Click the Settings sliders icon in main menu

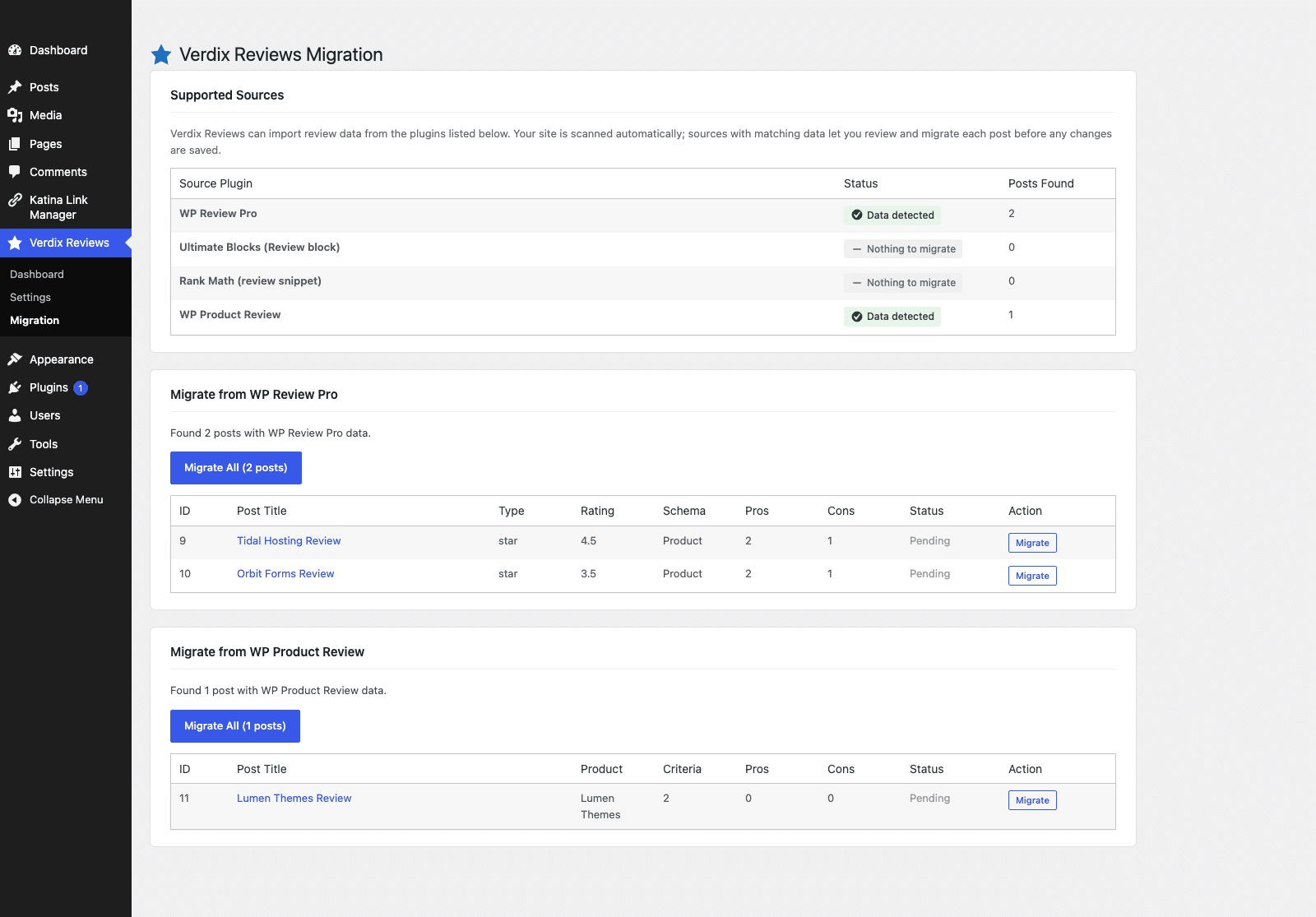pyautogui.click(x=15, y=472)
